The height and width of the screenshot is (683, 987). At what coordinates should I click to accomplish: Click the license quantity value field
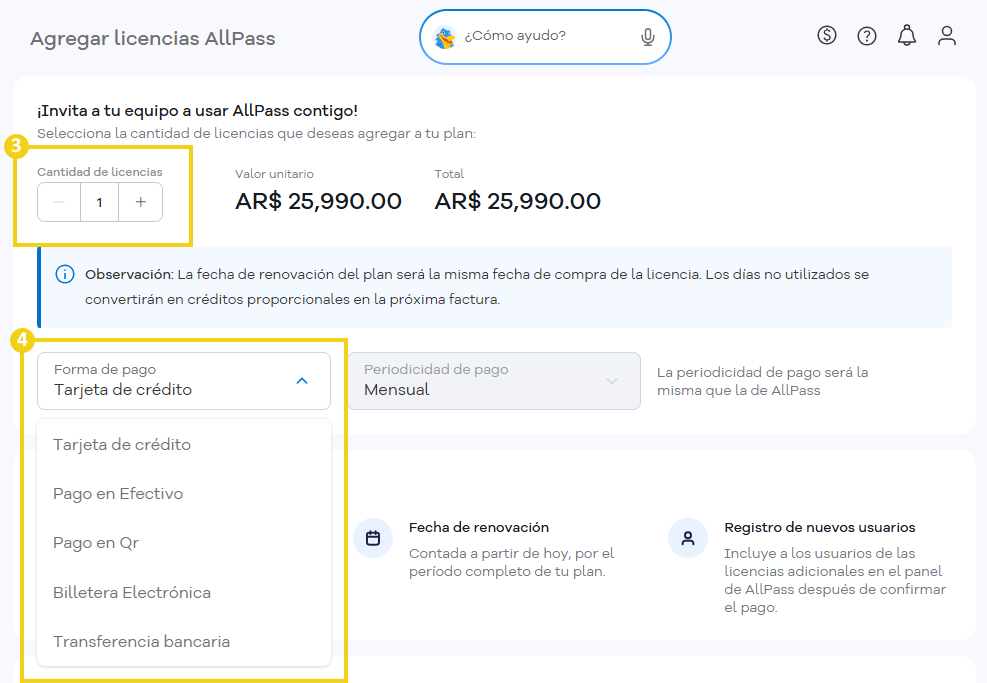pos(99,202)
